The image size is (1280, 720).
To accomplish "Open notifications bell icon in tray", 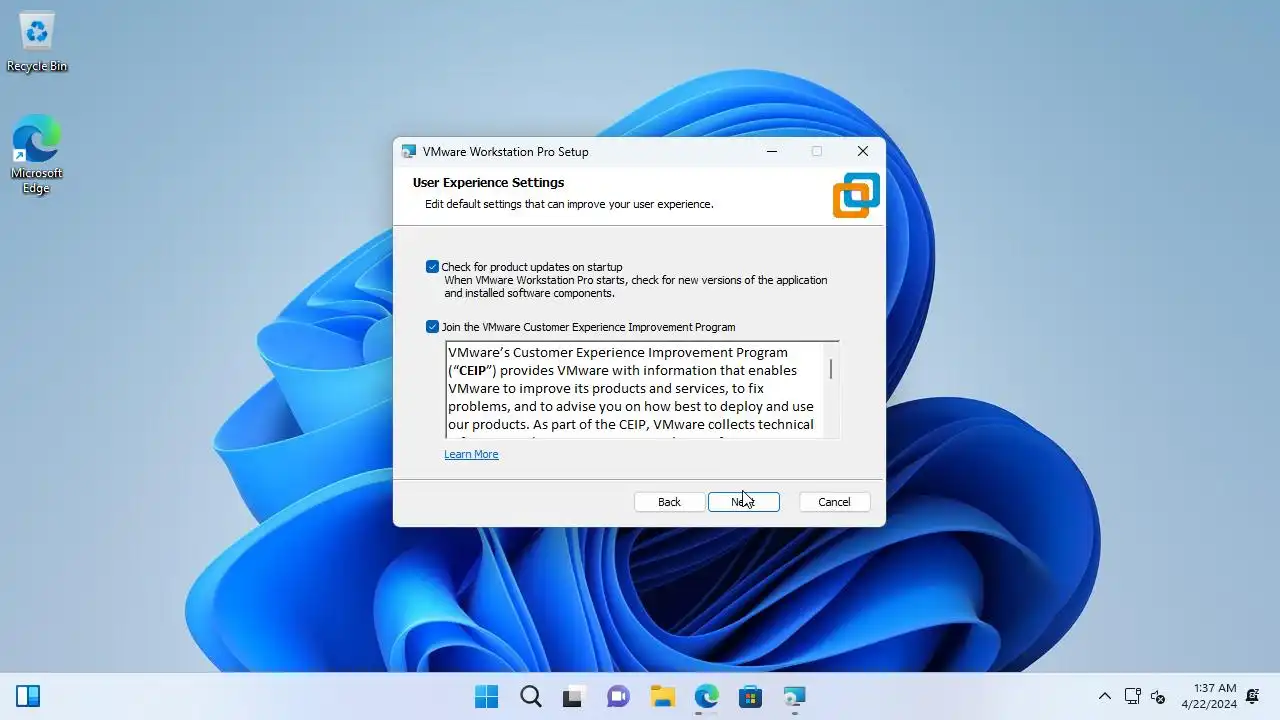I will coord(1252,696).
